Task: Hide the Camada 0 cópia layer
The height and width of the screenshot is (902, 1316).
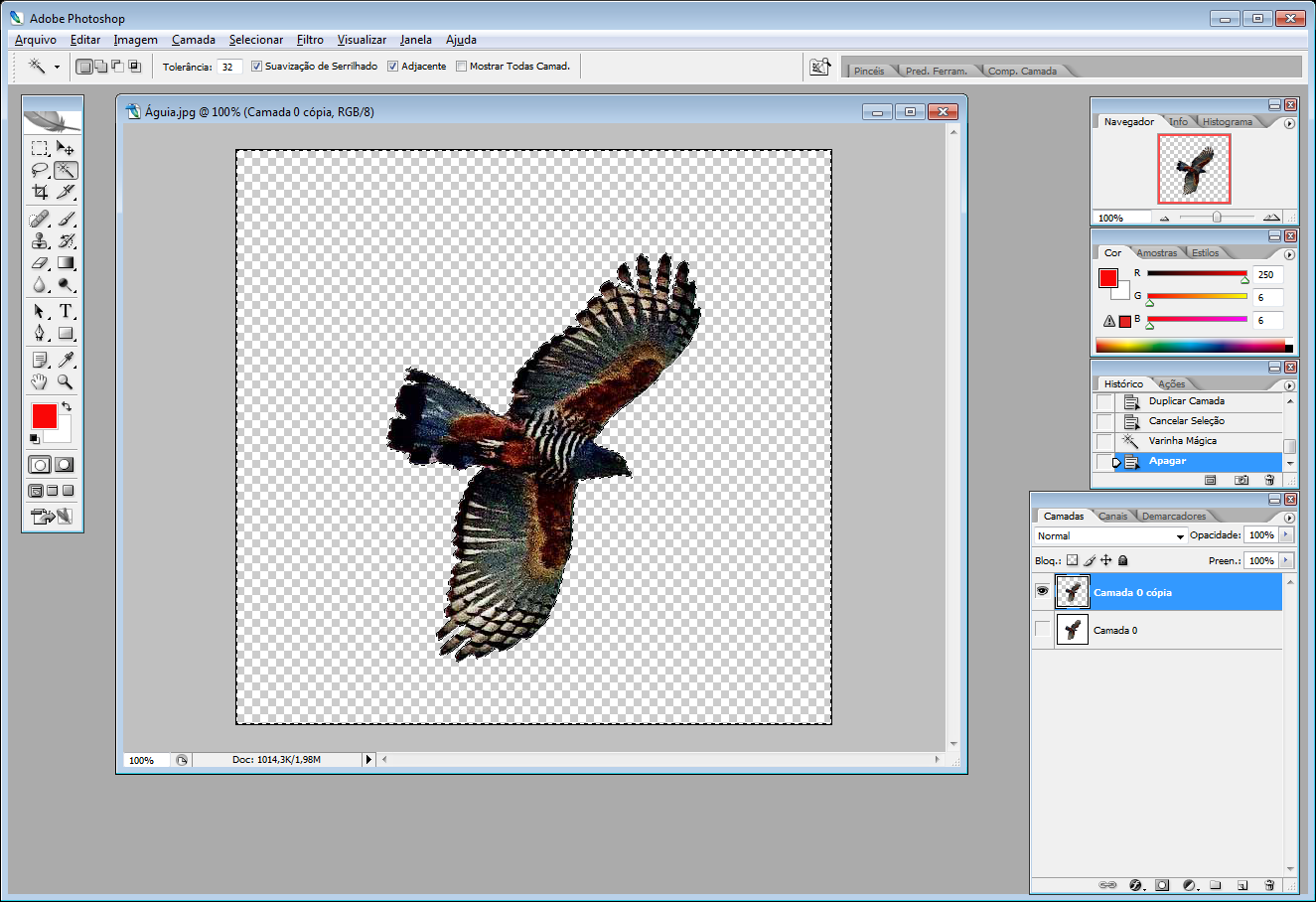Action: 1042,592
